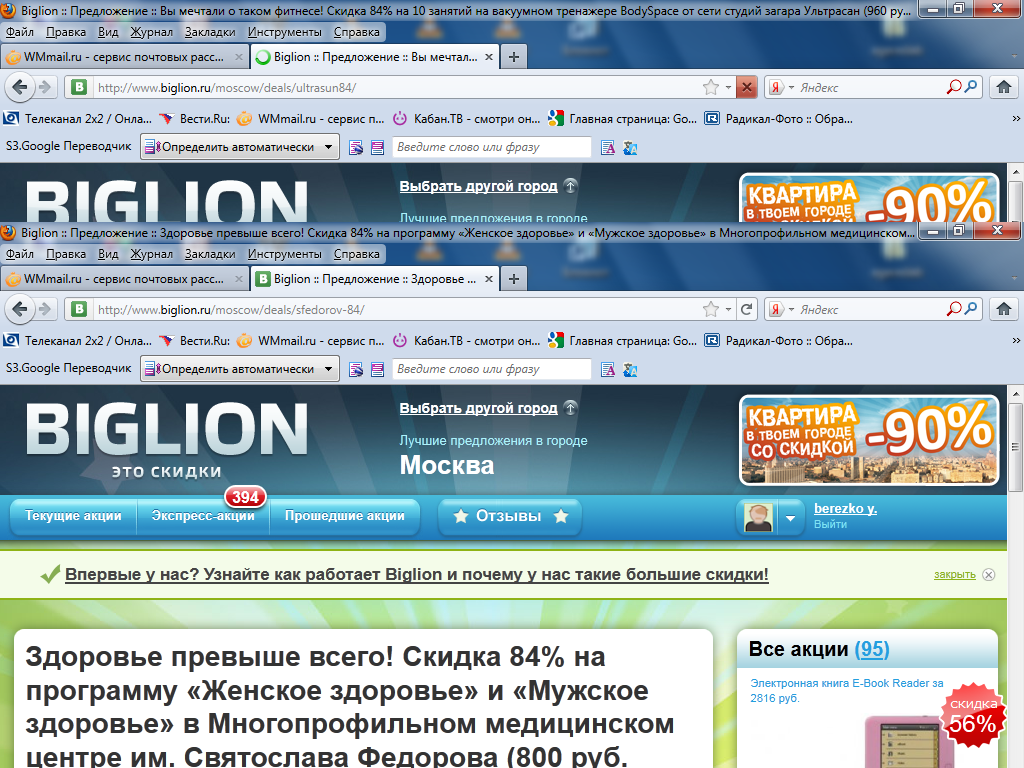The width and height of the screenshot is (1024, 768).
Task: Open language dropdown 'Определить автоматически' in lower window
Action: (x=240, y=369)
